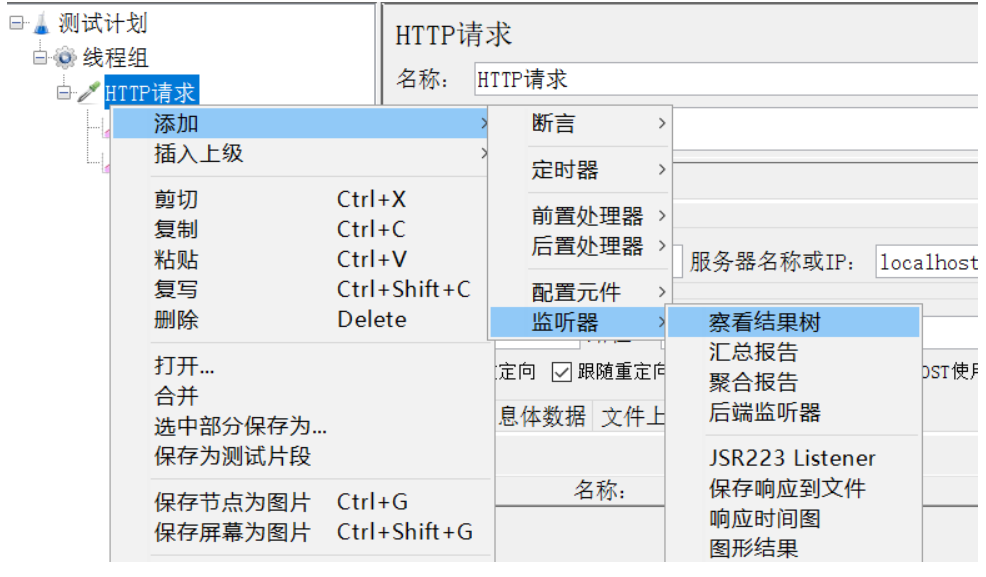Add 图形结果 listener
986x577 pixels.
pyautogui.click(x=794, y=549)
